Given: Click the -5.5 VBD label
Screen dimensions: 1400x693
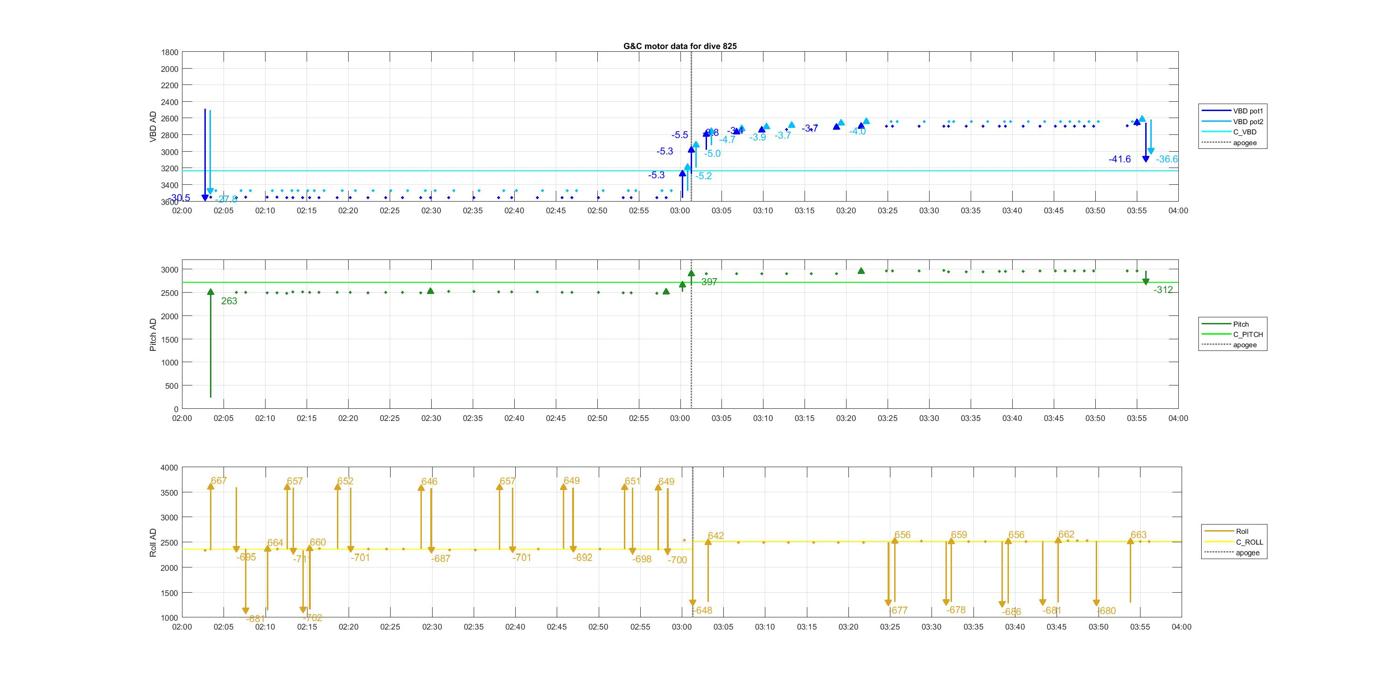Looking at the screenshot, I should click(680, 135).
